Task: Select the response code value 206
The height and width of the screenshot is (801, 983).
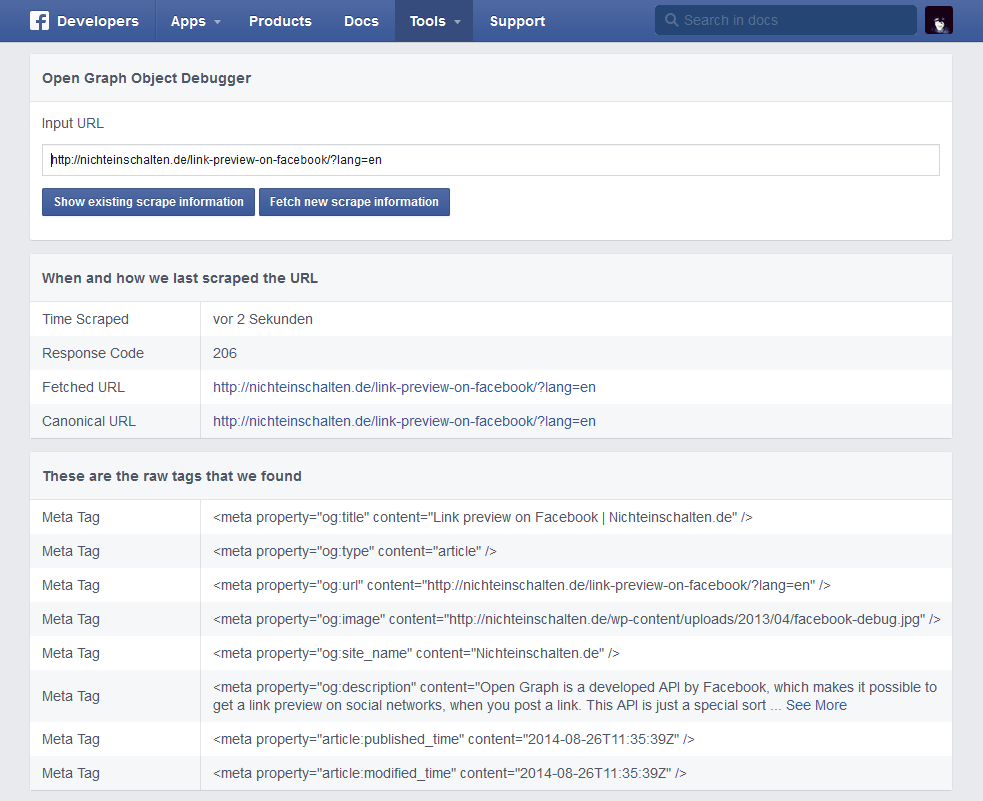Action: click(224, 353)
